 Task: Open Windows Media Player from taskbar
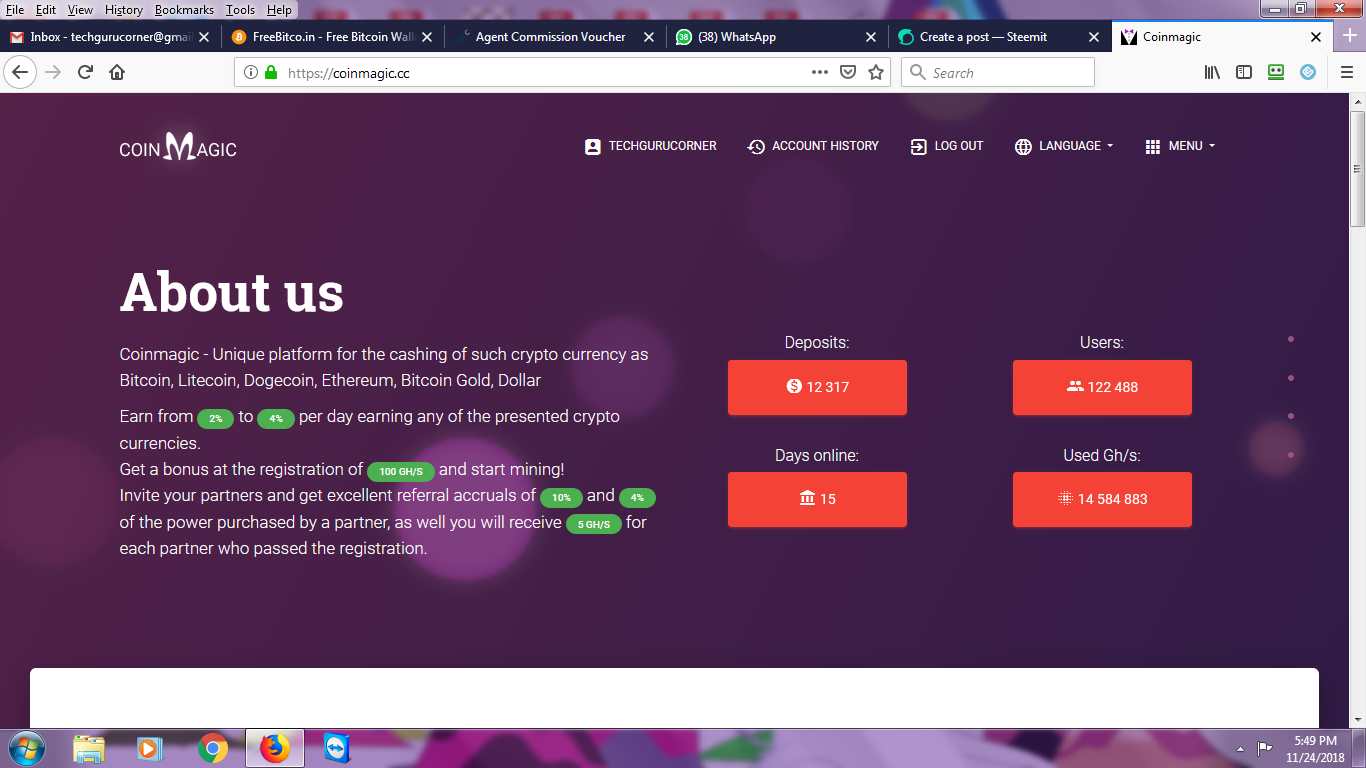point(150,748)
